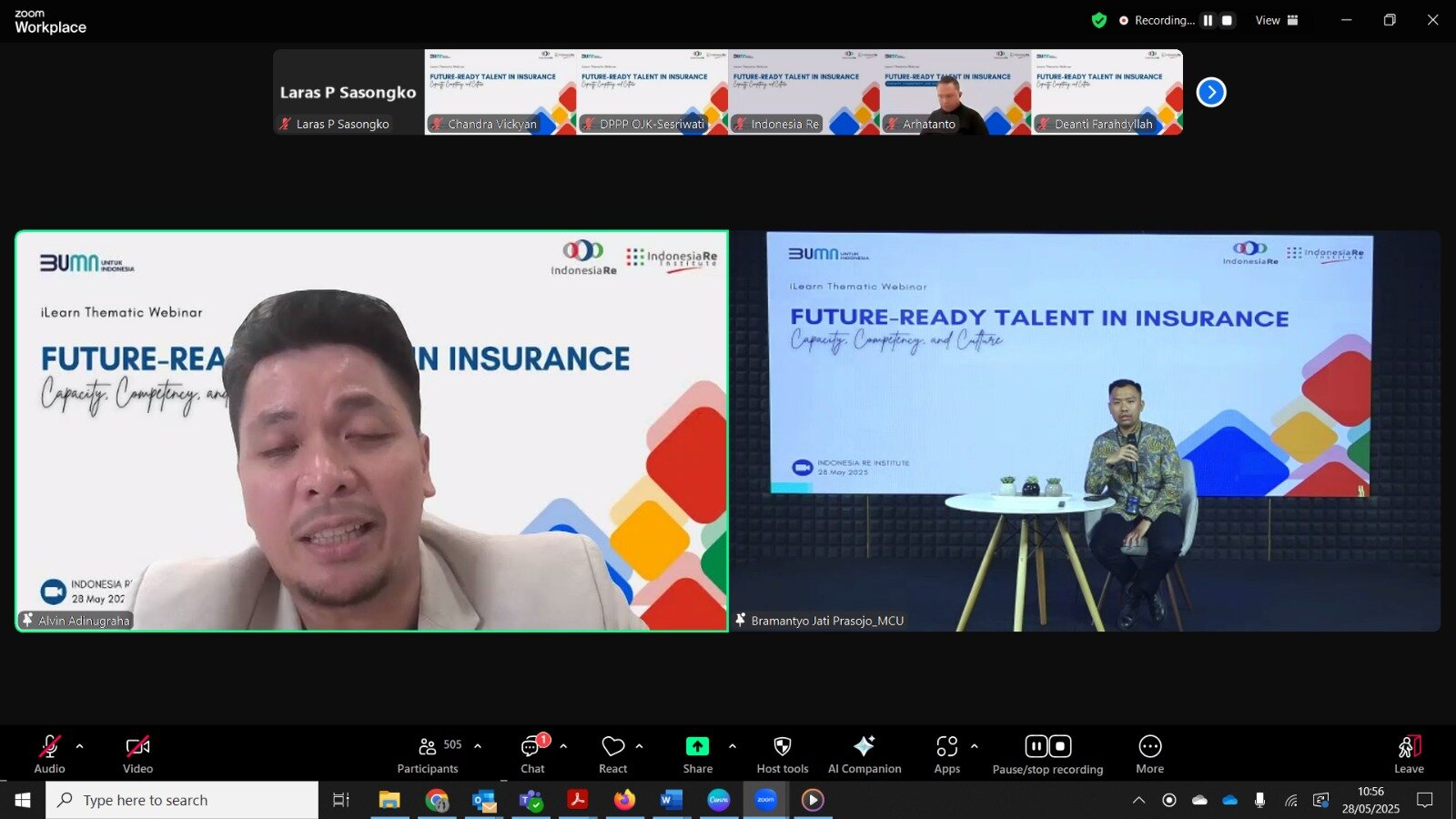This screenshot has height=819, width=1456.
Task: Select Arhatanto's video thumbnail
Action: click(955, 92)
